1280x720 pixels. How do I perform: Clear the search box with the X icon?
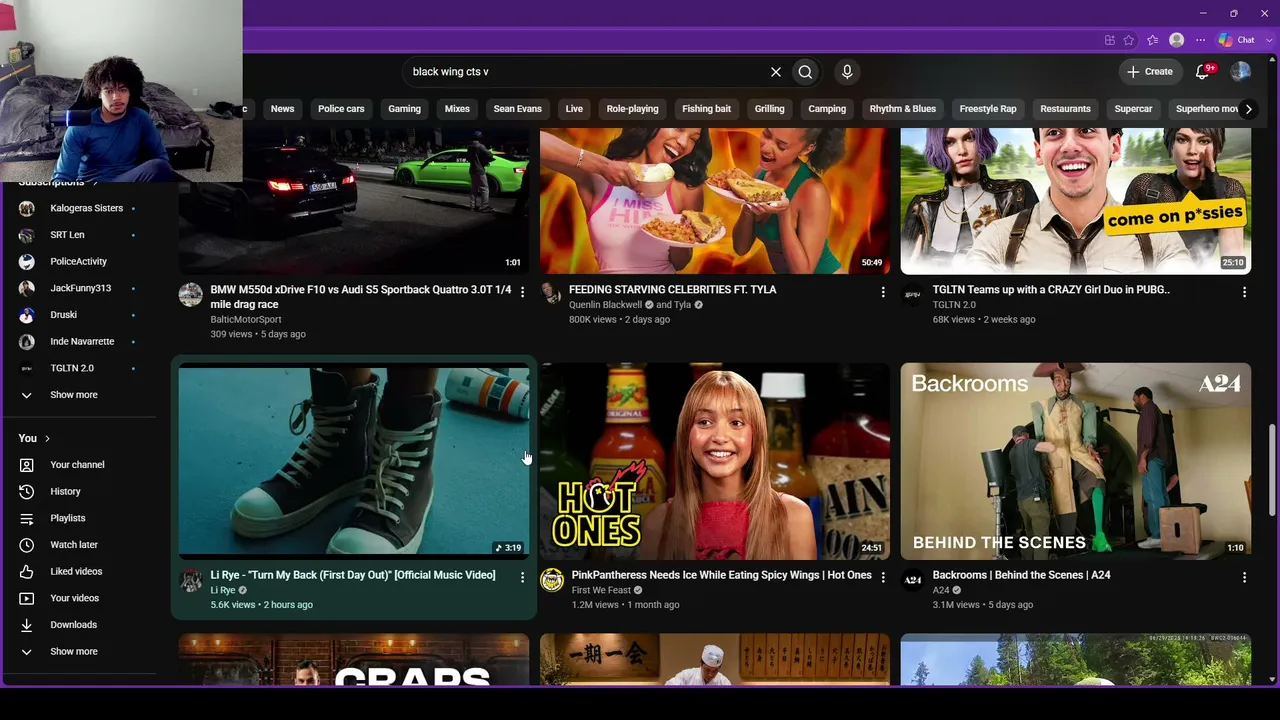tap(775, 72)
